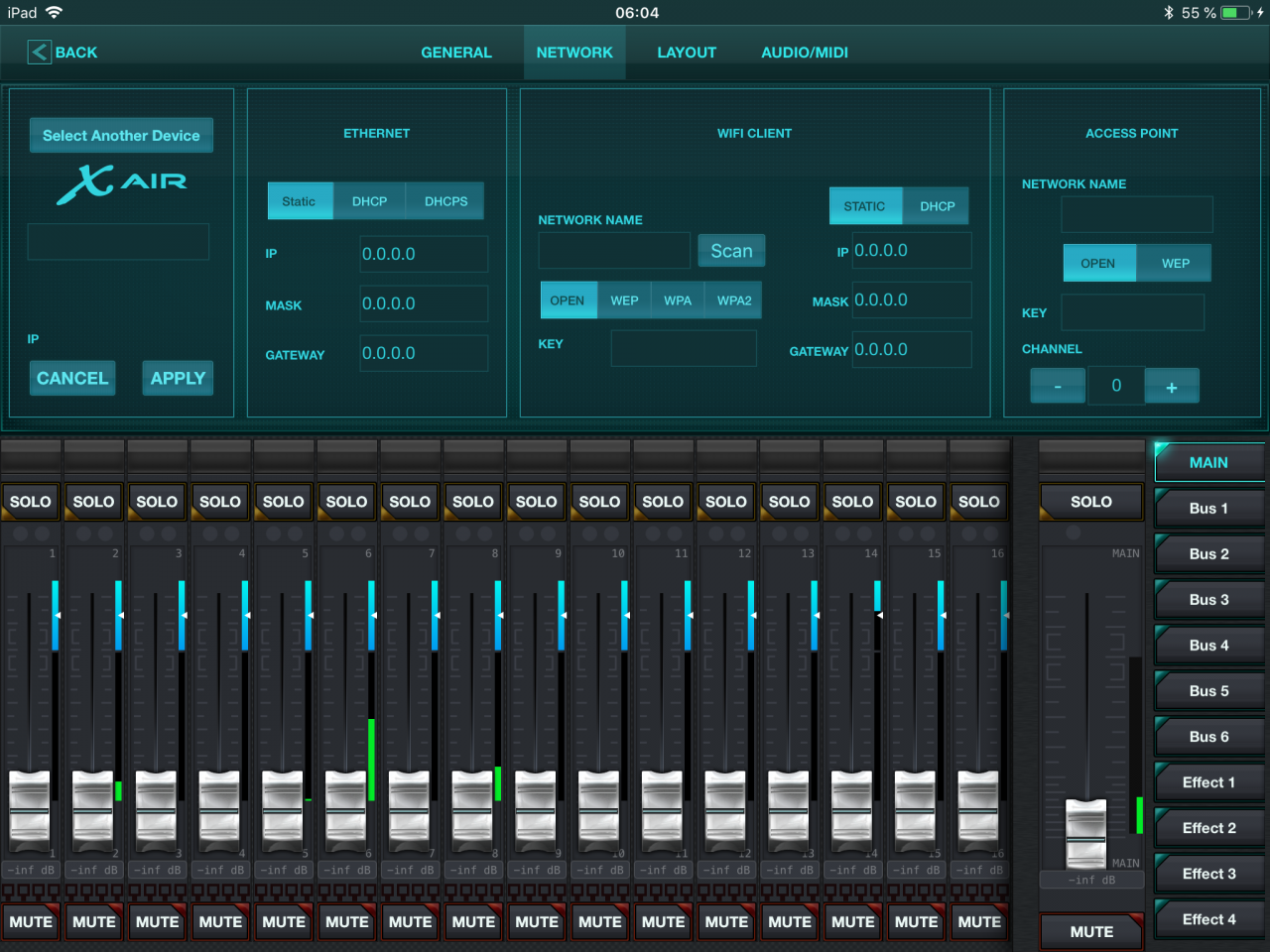
Task: Select Bus 2 sends layer
Action: tap(1209, 554)
